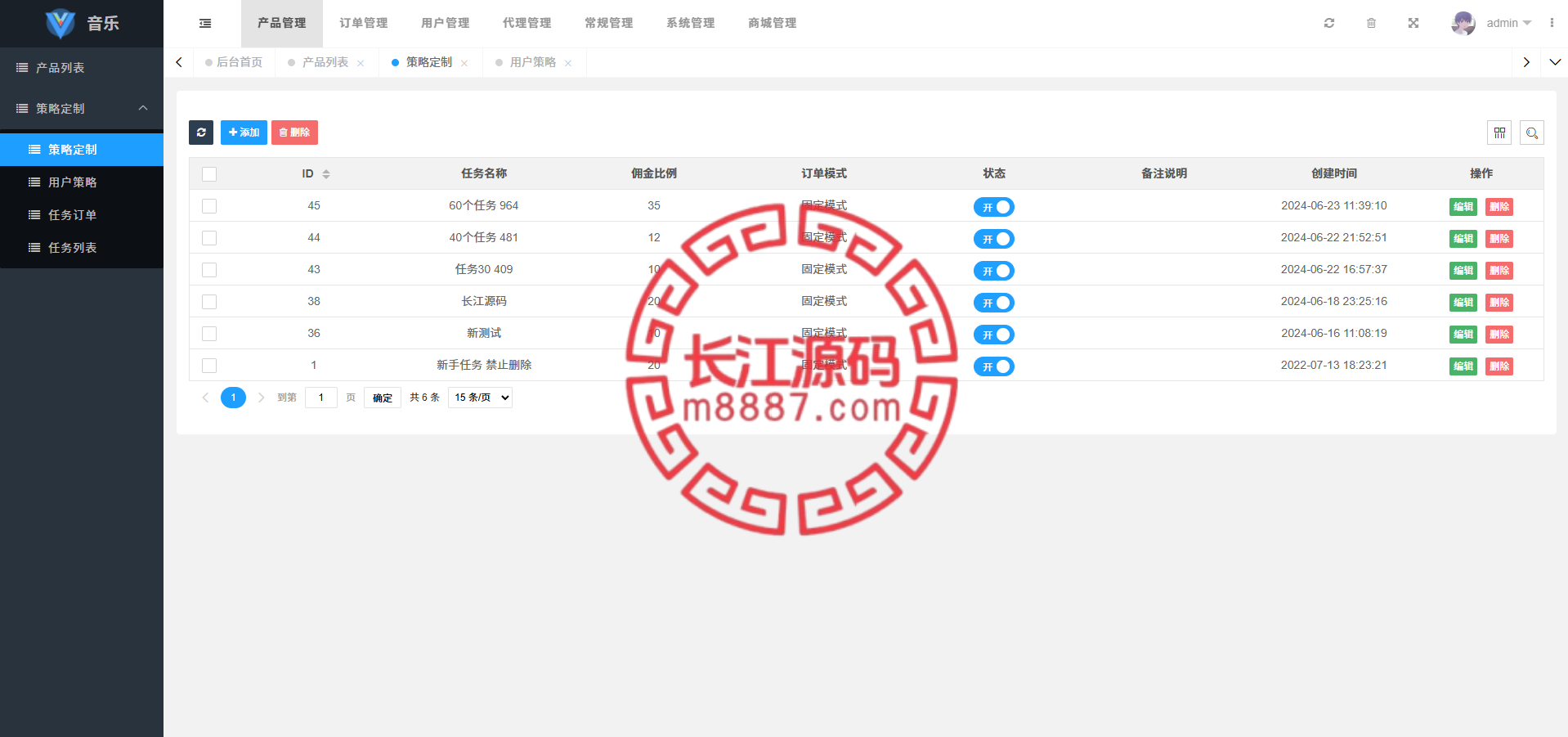
Task: Open the 产品管理 top menu
Action: pos(282,23)
